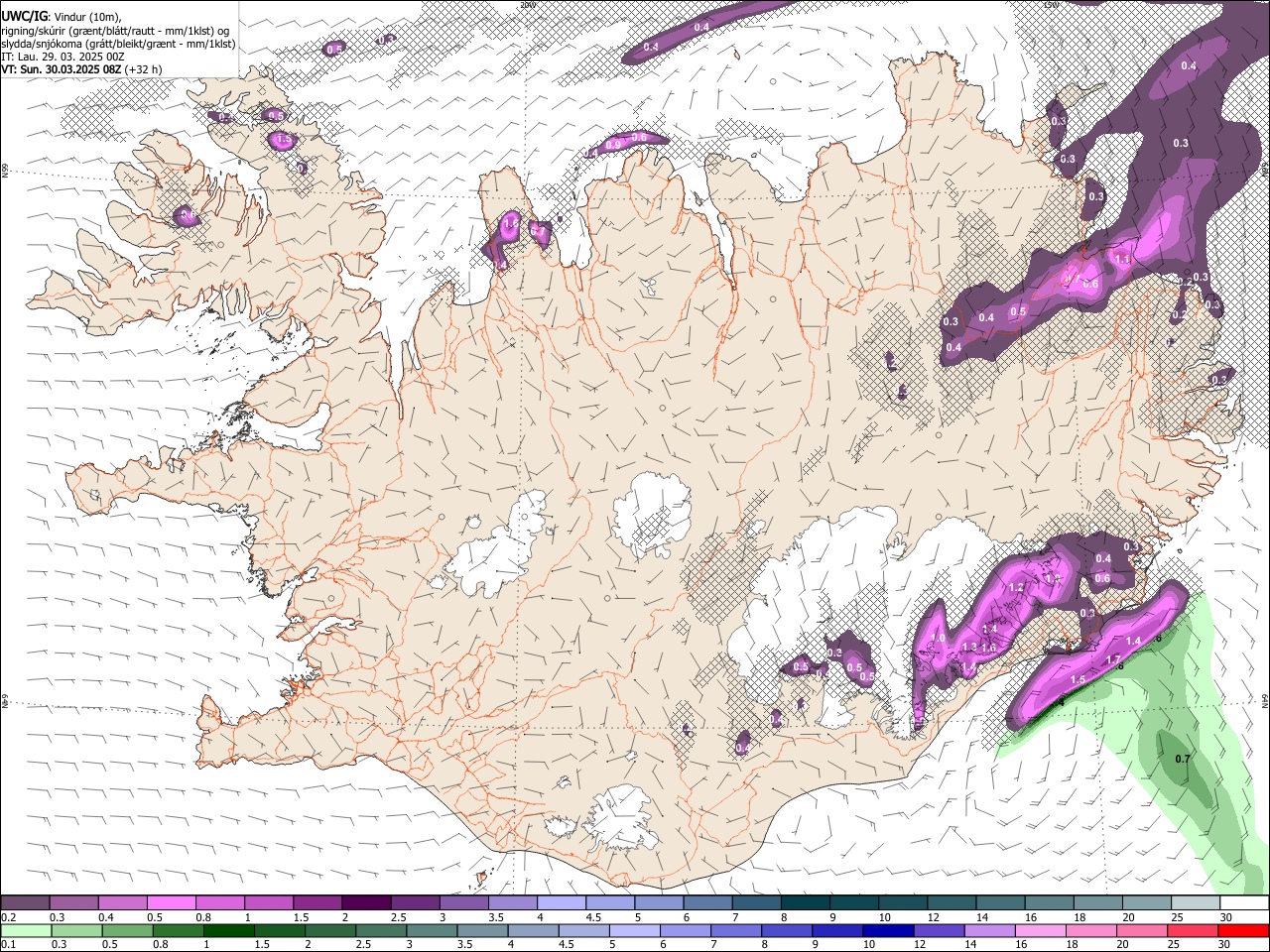Click the pink 16 rain legend swatch

click(x=1041, y=930)
